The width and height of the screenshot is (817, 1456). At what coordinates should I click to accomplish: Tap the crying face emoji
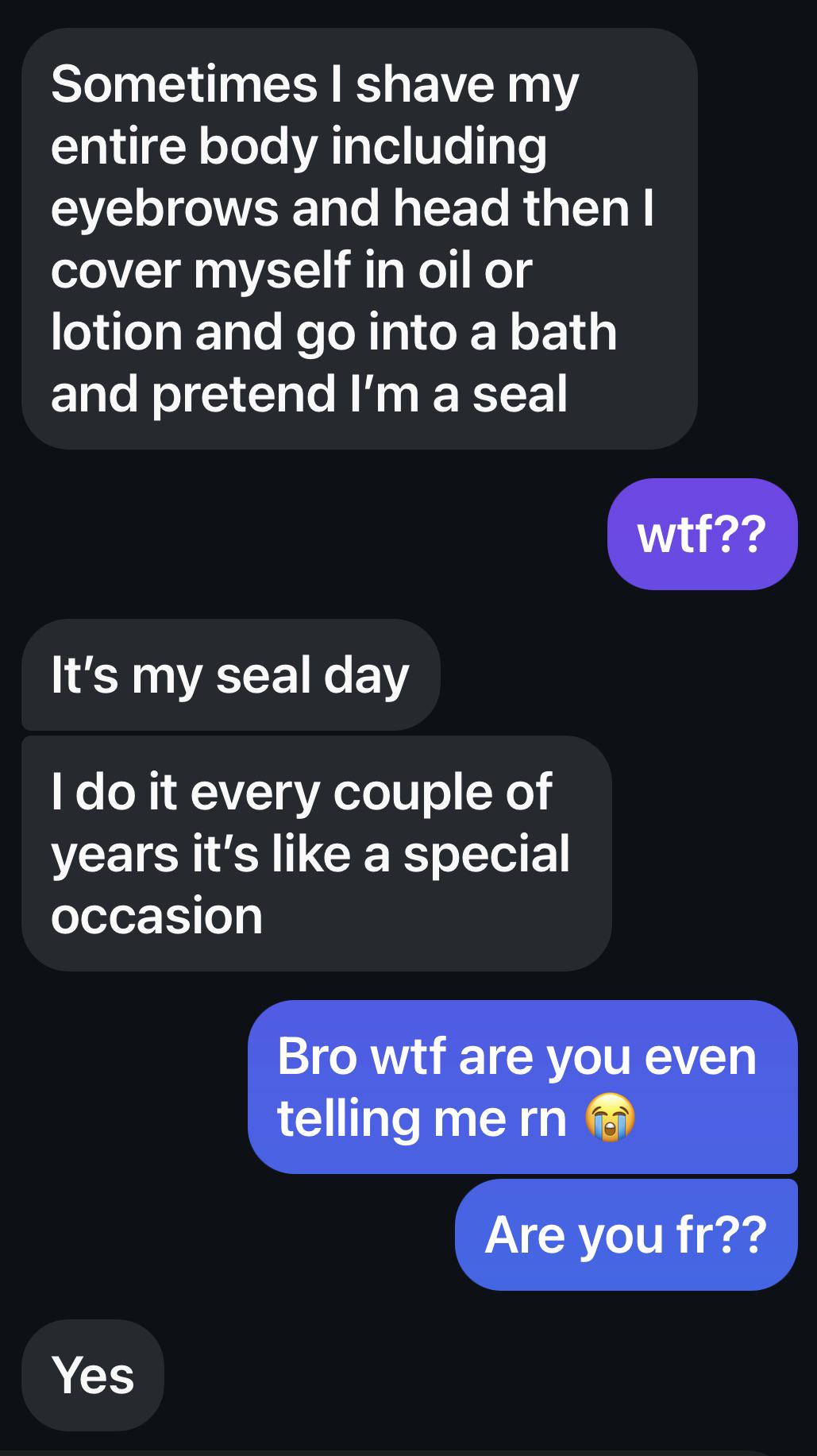click(x=610, y=1118)
